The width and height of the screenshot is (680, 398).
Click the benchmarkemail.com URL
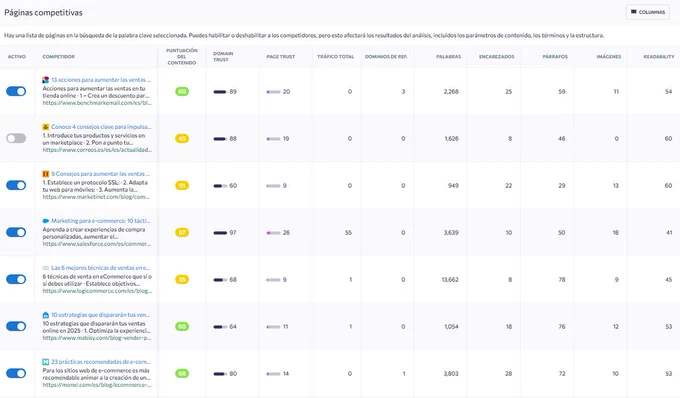(x=97, y=103)
